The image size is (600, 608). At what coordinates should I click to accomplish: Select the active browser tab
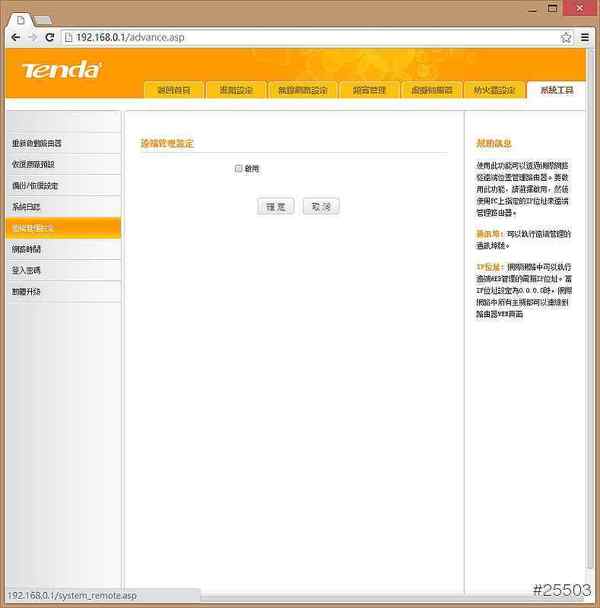click(21, 20)
